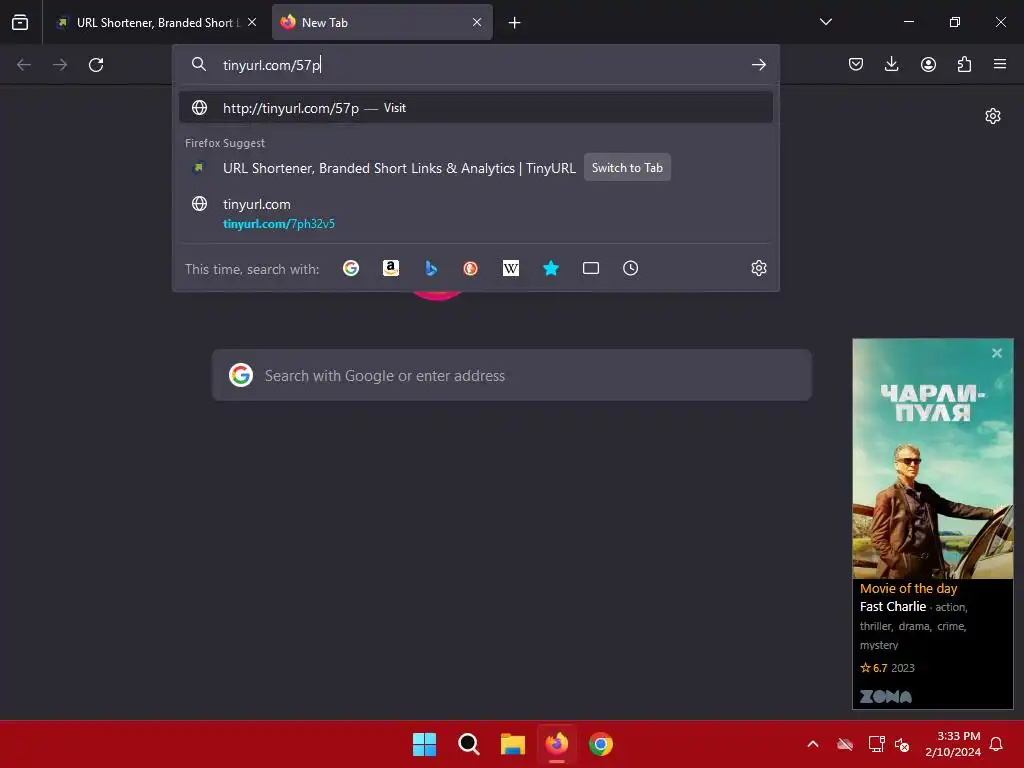This screenshot has height=768, width=1024.
Task: Click the Search with Google input box
Action: pos(512,376)
